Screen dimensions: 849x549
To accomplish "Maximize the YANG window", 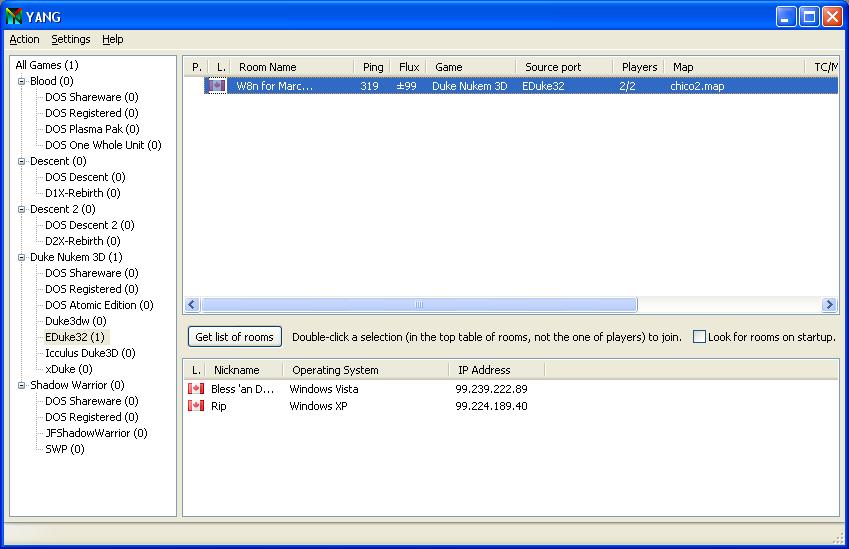I will [x=809, y=17].
